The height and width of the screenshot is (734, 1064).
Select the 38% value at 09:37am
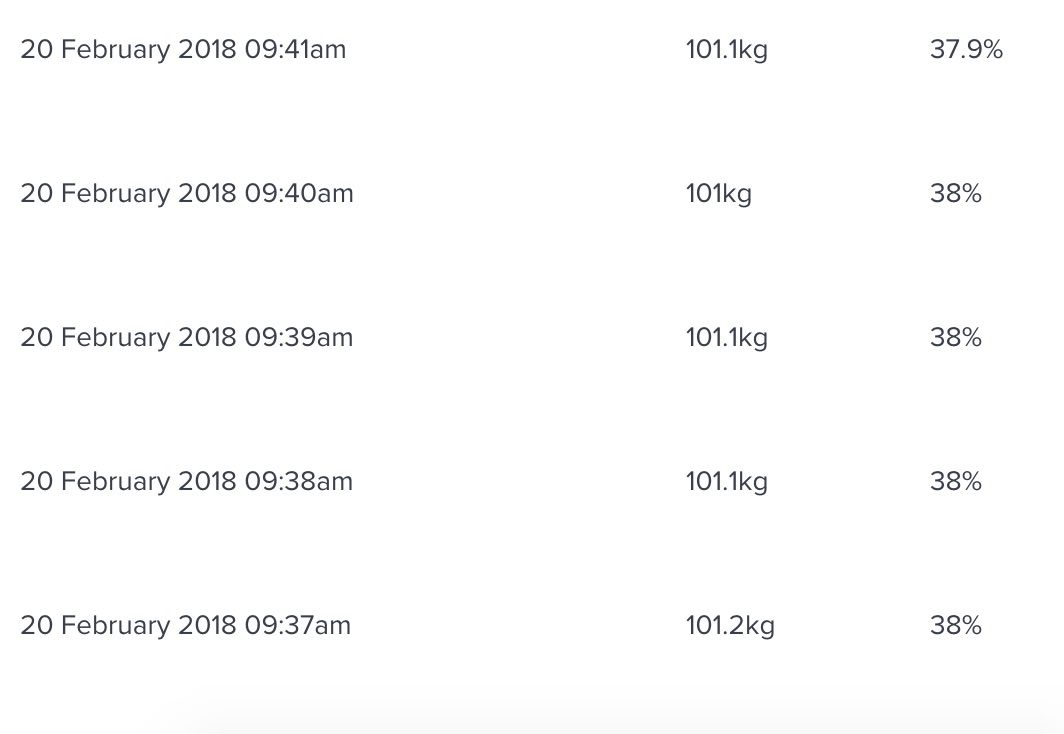click(955, 626)
